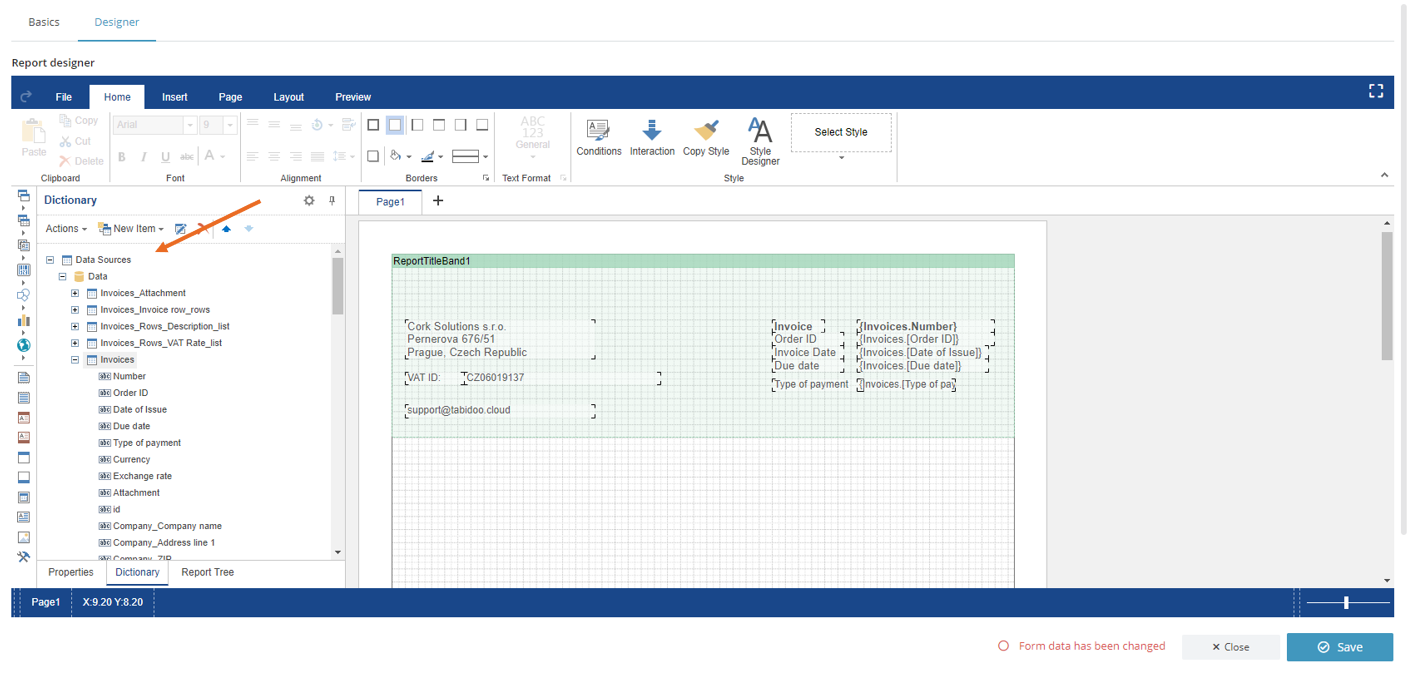Toggle bottom border
The image size is (1421, 674).
point(482,125)
